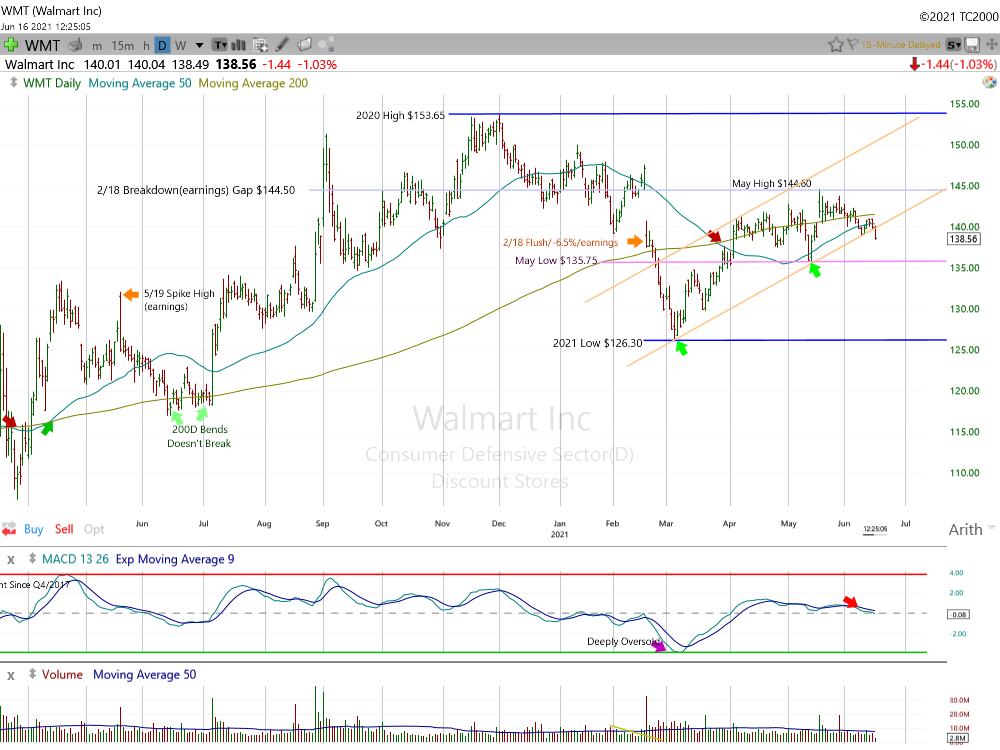Add WMT to favorites with star icon
Screen dimensions: 1000x750
(835, 45)
